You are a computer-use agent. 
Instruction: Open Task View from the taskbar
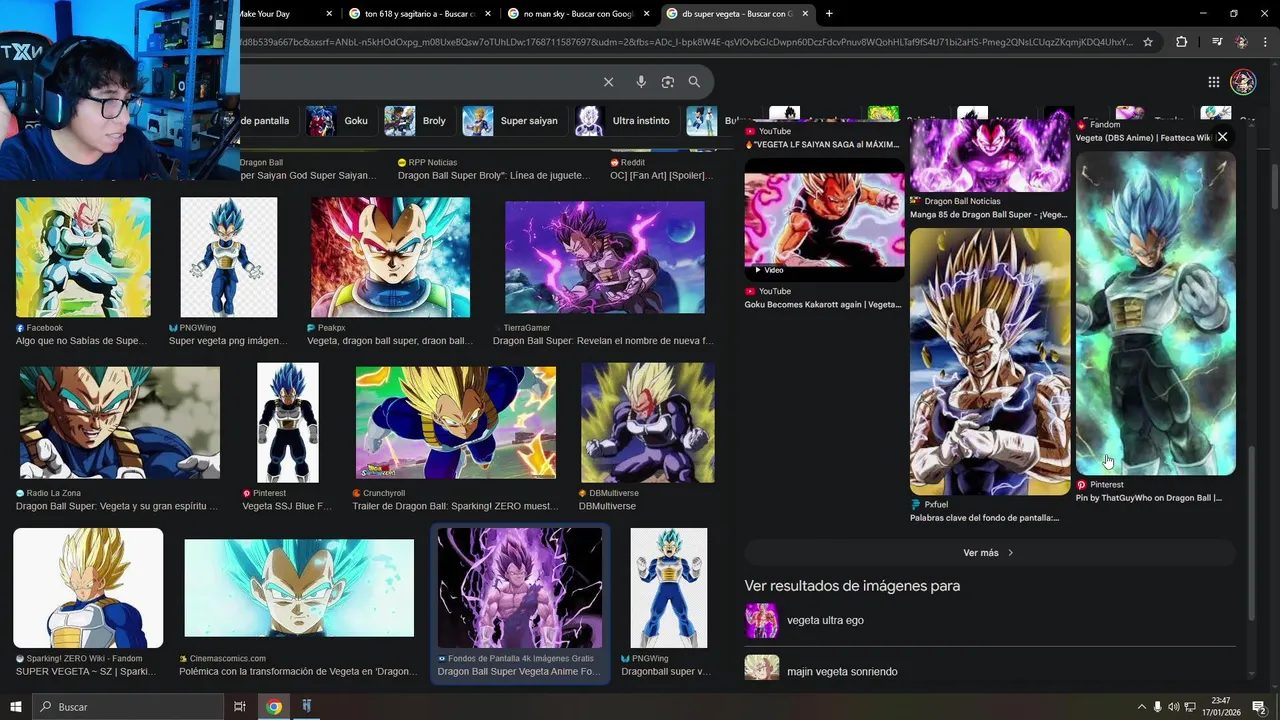coord(240,706)
